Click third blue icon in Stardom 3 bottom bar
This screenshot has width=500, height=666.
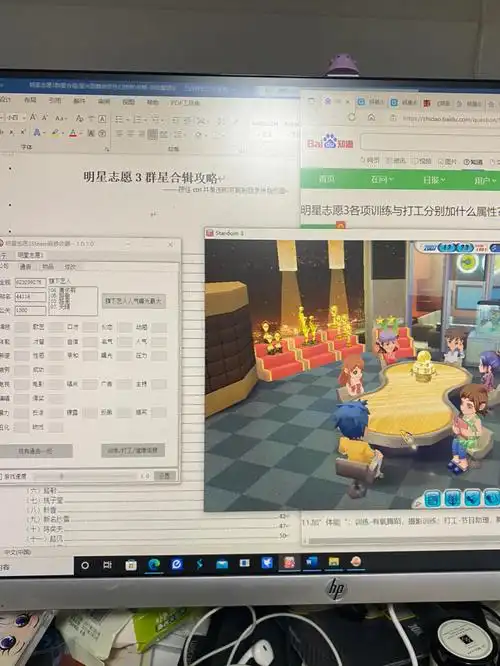pyautogui.click(x=472, y=498)
